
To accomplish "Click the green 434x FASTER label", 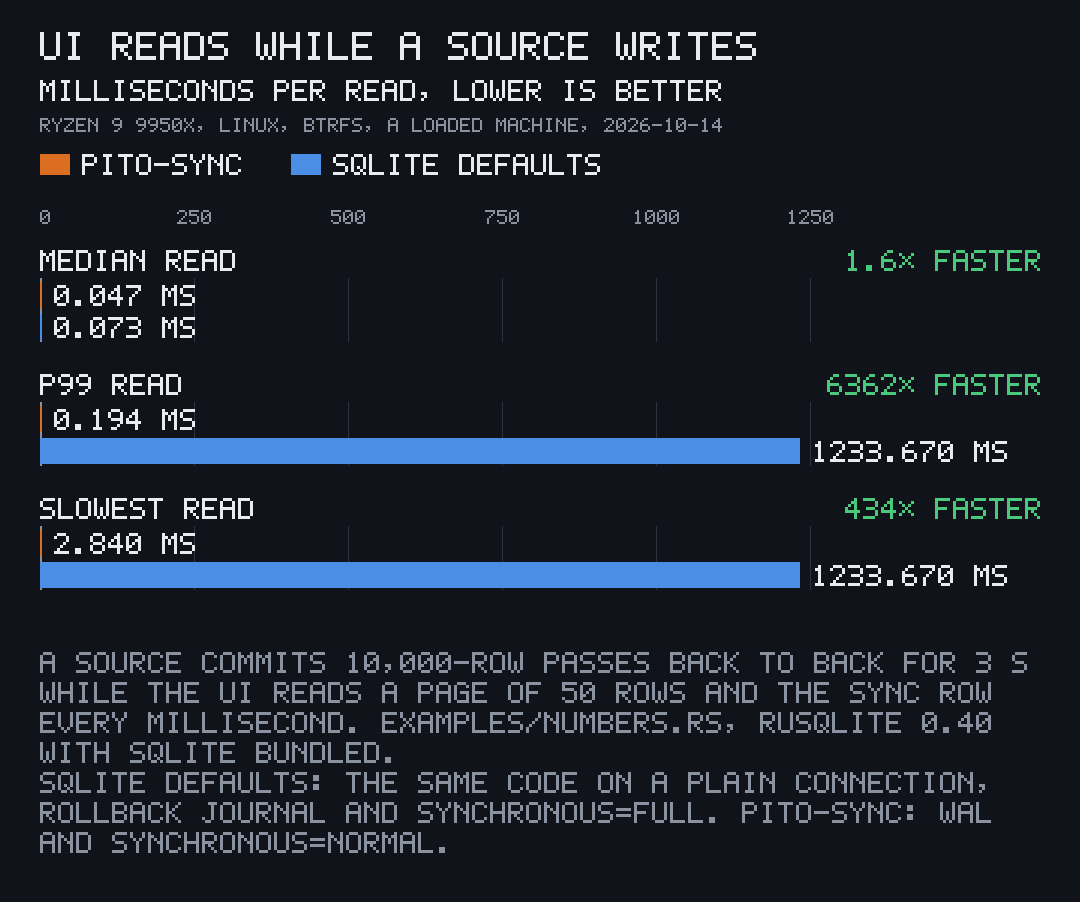I will pyautogui.click(x=943, y=510).
